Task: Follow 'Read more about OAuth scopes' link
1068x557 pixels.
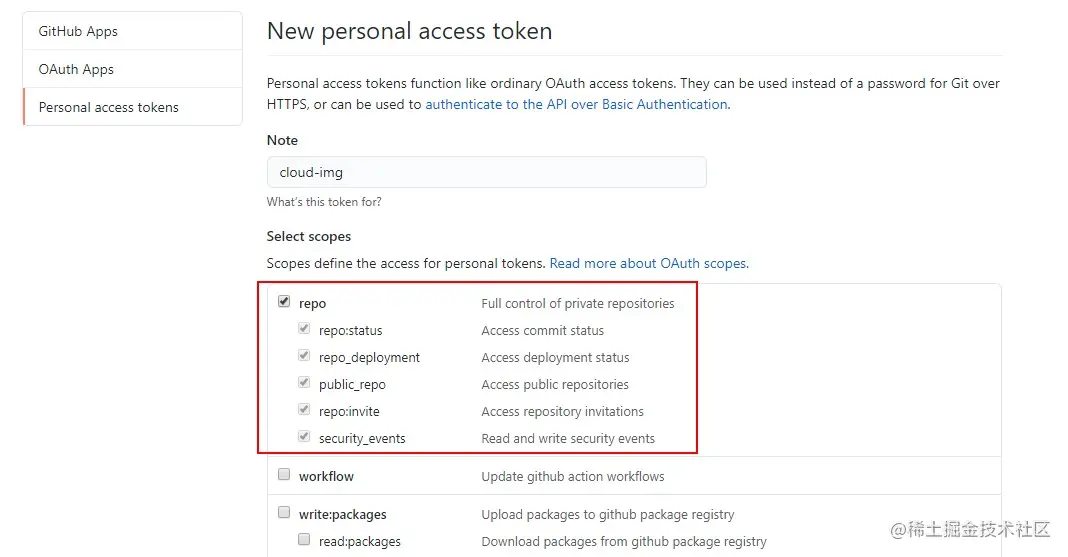Action: [x=648, y=263]
